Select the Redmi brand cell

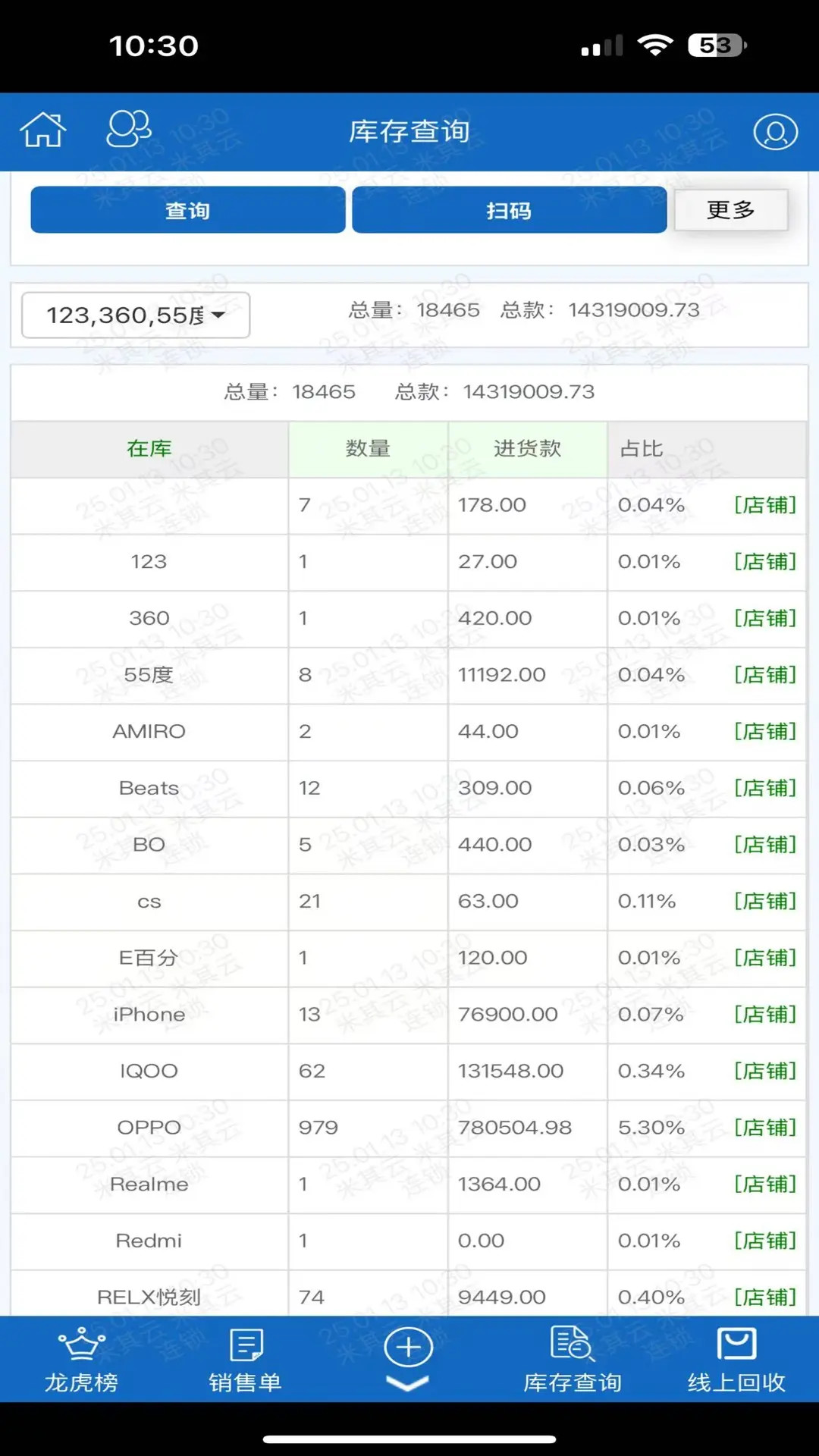coord(149,1241)
